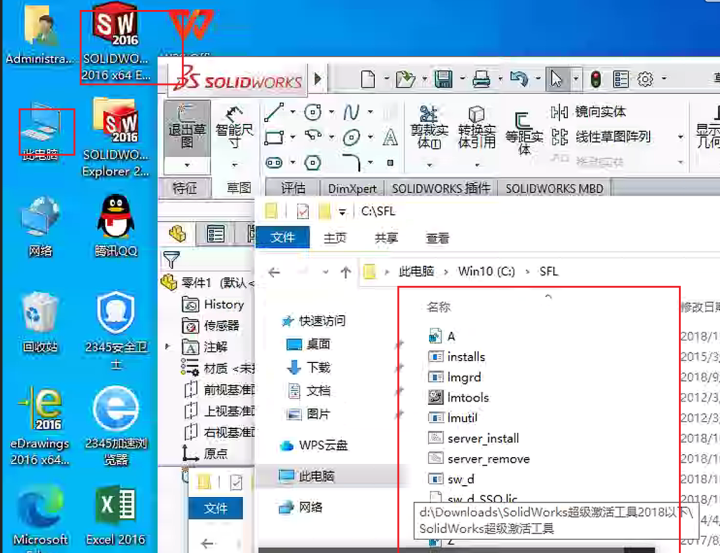Viewport: 720px width, 553px height.
Task: Click the Rebuild traffic light icon
Action: coord(596,79)
